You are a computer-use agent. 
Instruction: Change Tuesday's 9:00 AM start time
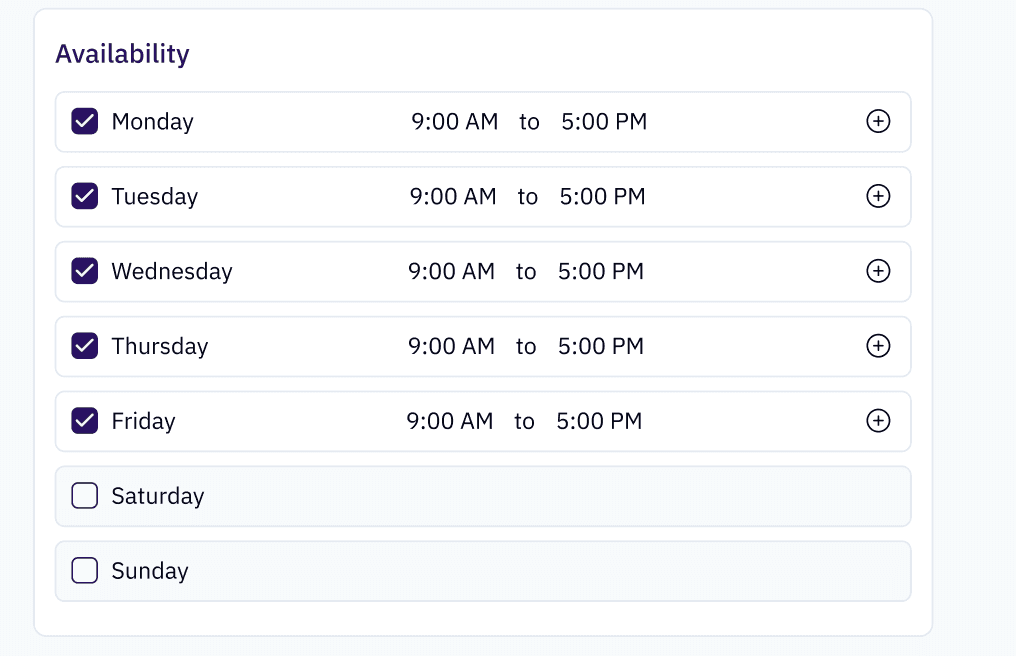[453, 196]
